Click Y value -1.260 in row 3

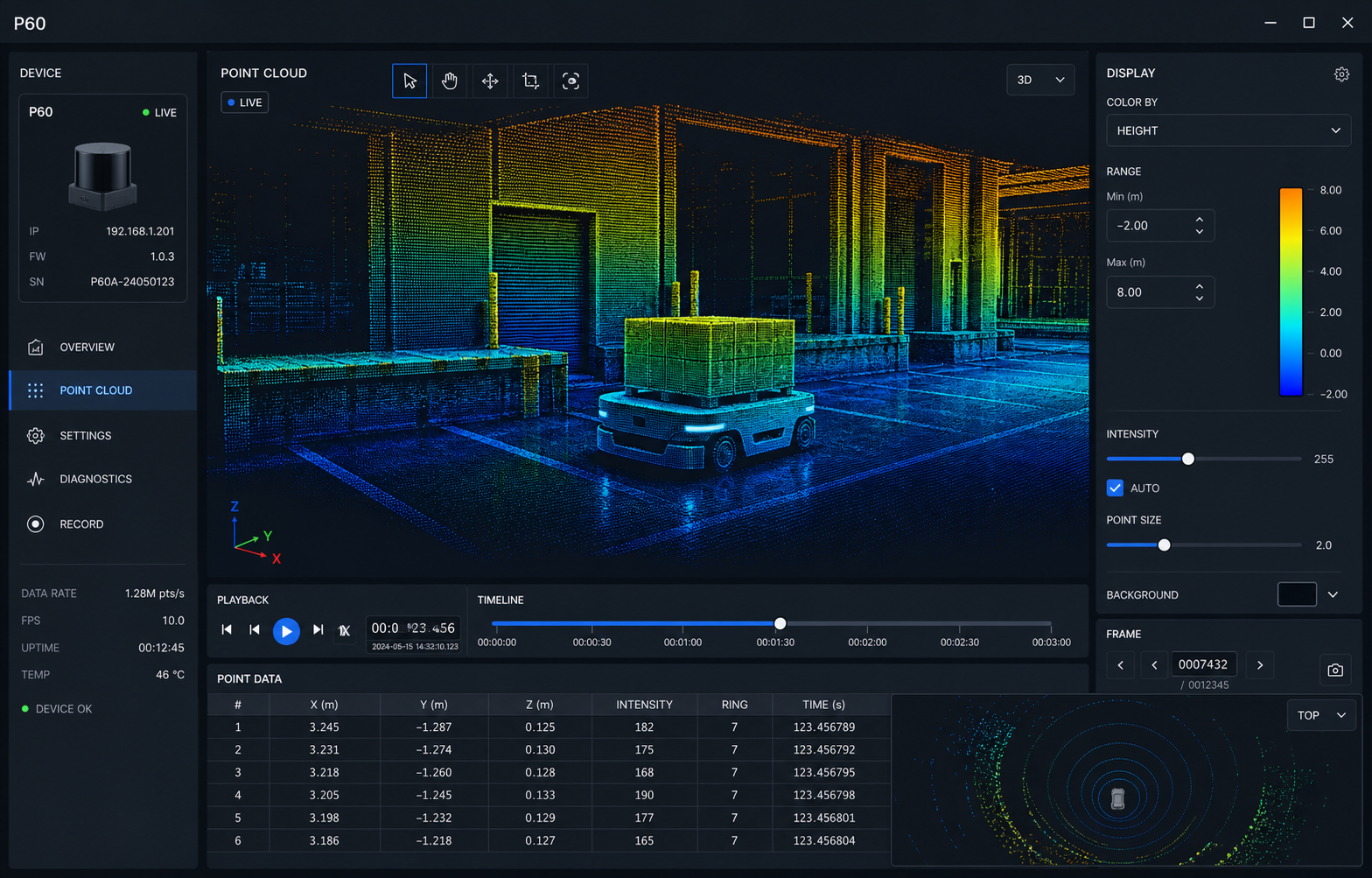(x=433, y=772)
